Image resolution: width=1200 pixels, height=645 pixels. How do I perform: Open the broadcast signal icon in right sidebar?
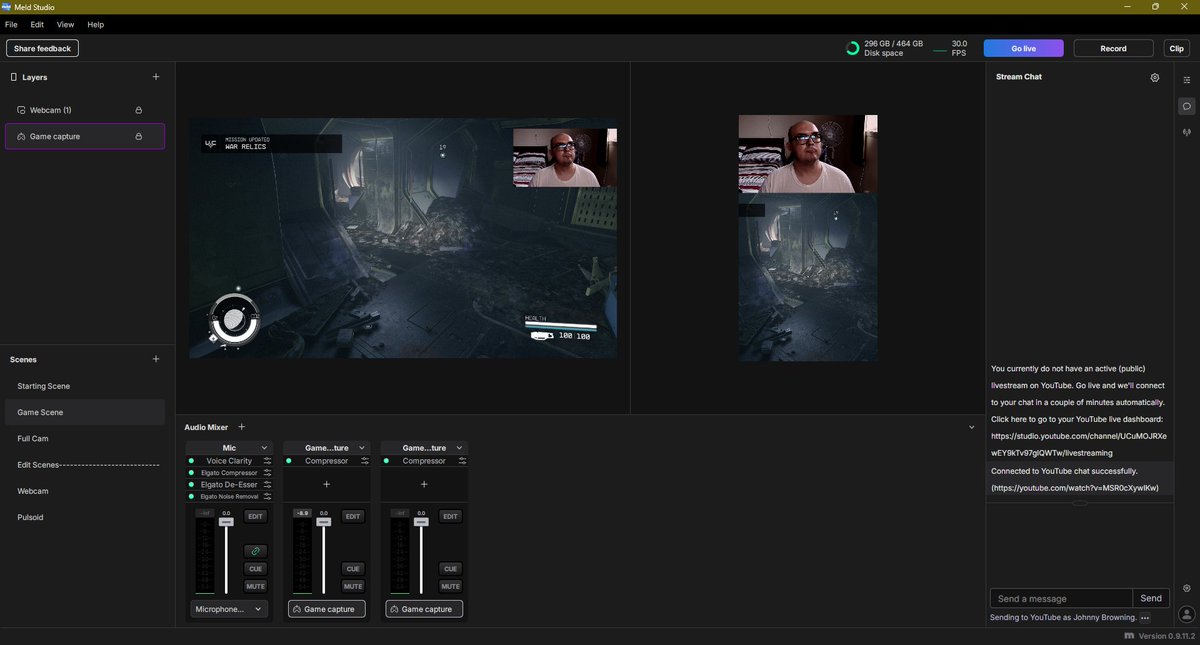1187,132
